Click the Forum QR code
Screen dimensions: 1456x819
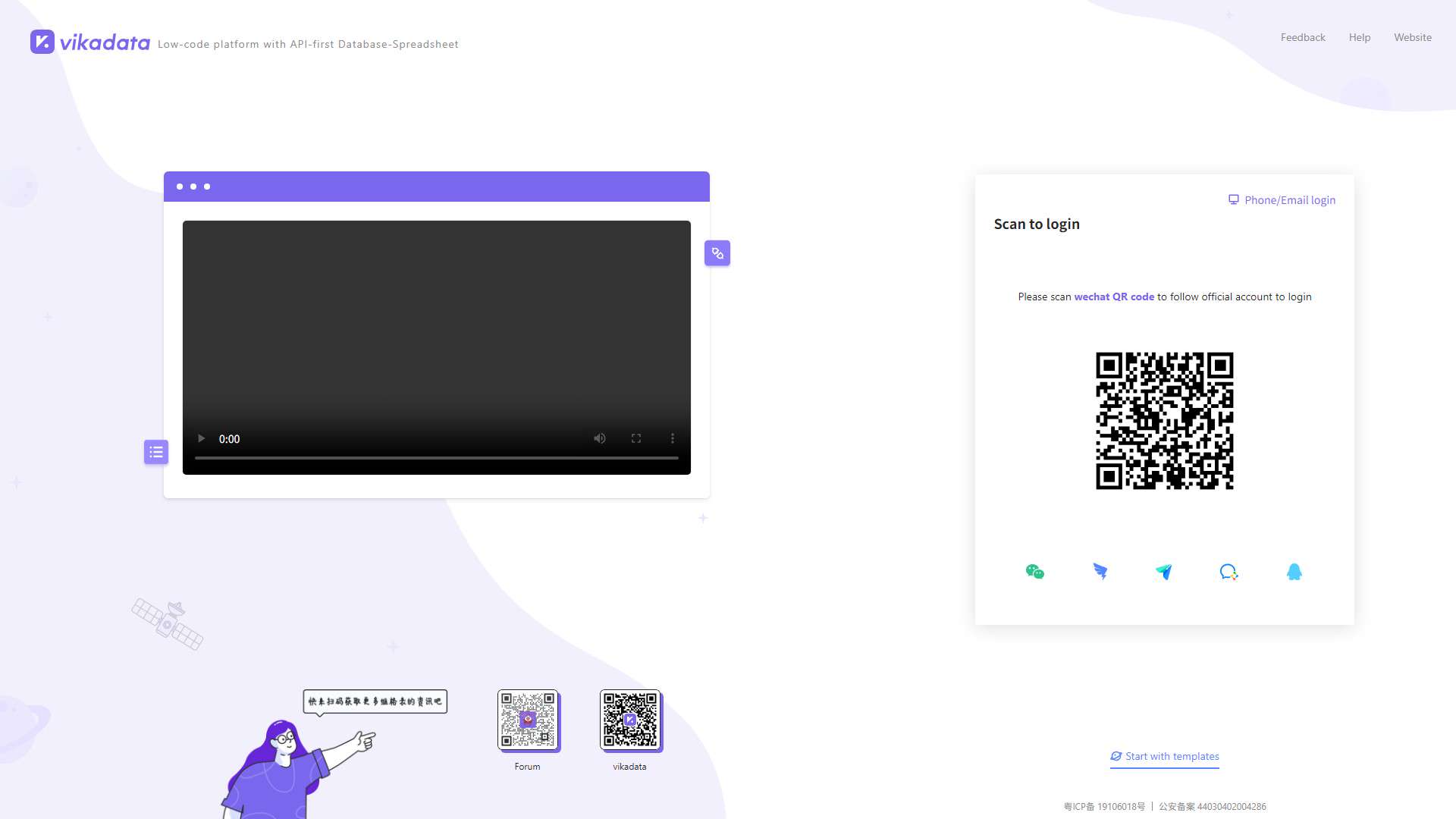528,720
